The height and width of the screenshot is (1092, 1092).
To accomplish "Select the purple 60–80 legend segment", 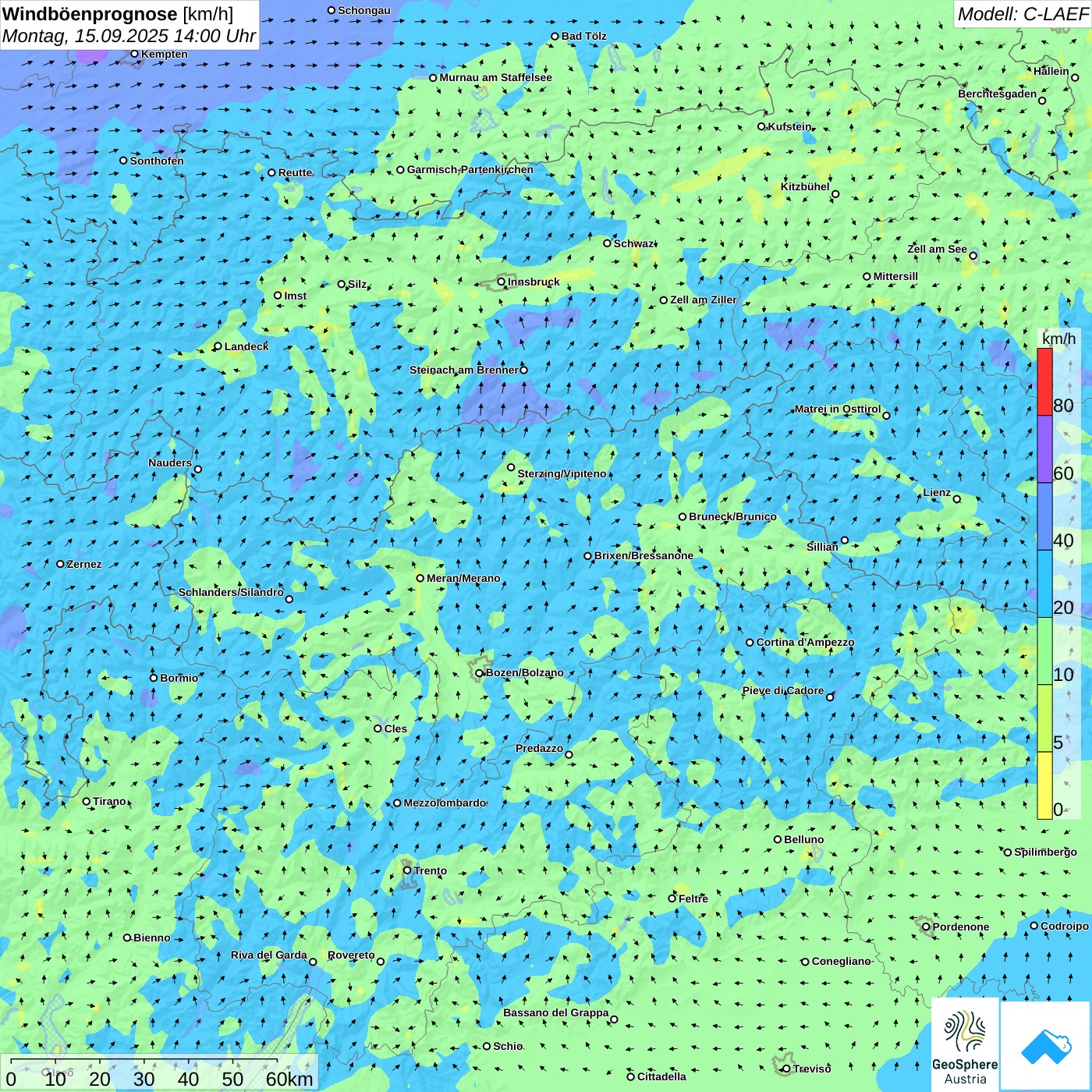I will [1044, 449].
